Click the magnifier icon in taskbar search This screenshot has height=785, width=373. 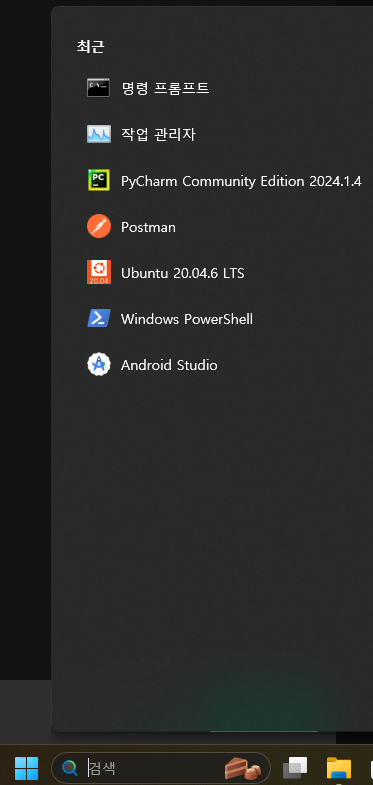coord(70,767)
